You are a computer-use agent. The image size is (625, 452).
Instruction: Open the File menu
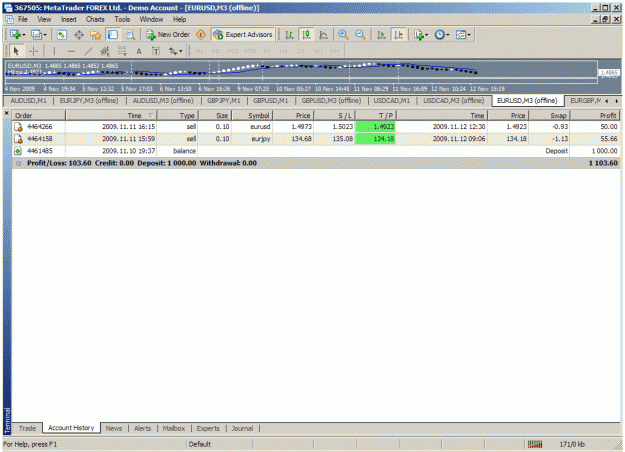coord(23,19)
